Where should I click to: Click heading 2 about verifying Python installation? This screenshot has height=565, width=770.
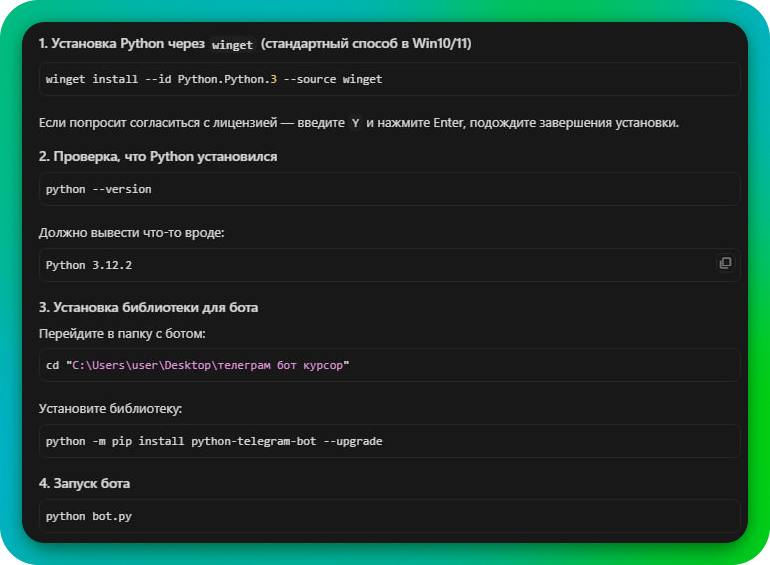158,156
